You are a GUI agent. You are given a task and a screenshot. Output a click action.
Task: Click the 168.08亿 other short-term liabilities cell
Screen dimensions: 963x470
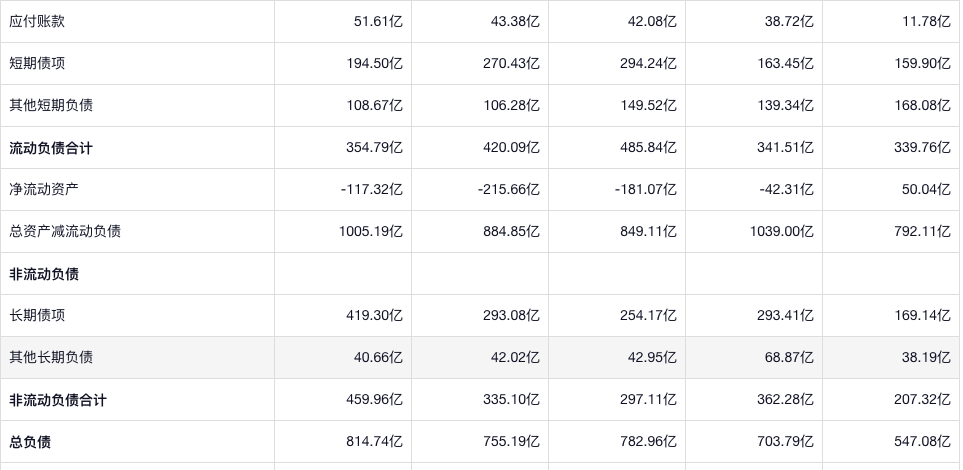[x=921, y=105]
